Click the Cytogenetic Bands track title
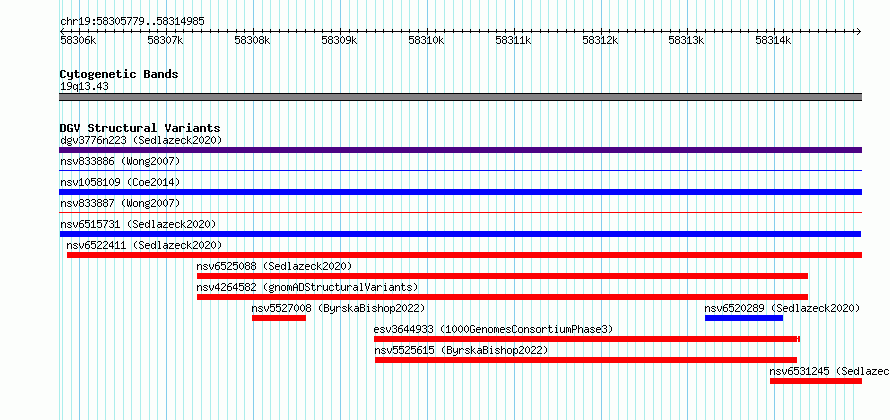 point(119,74)
